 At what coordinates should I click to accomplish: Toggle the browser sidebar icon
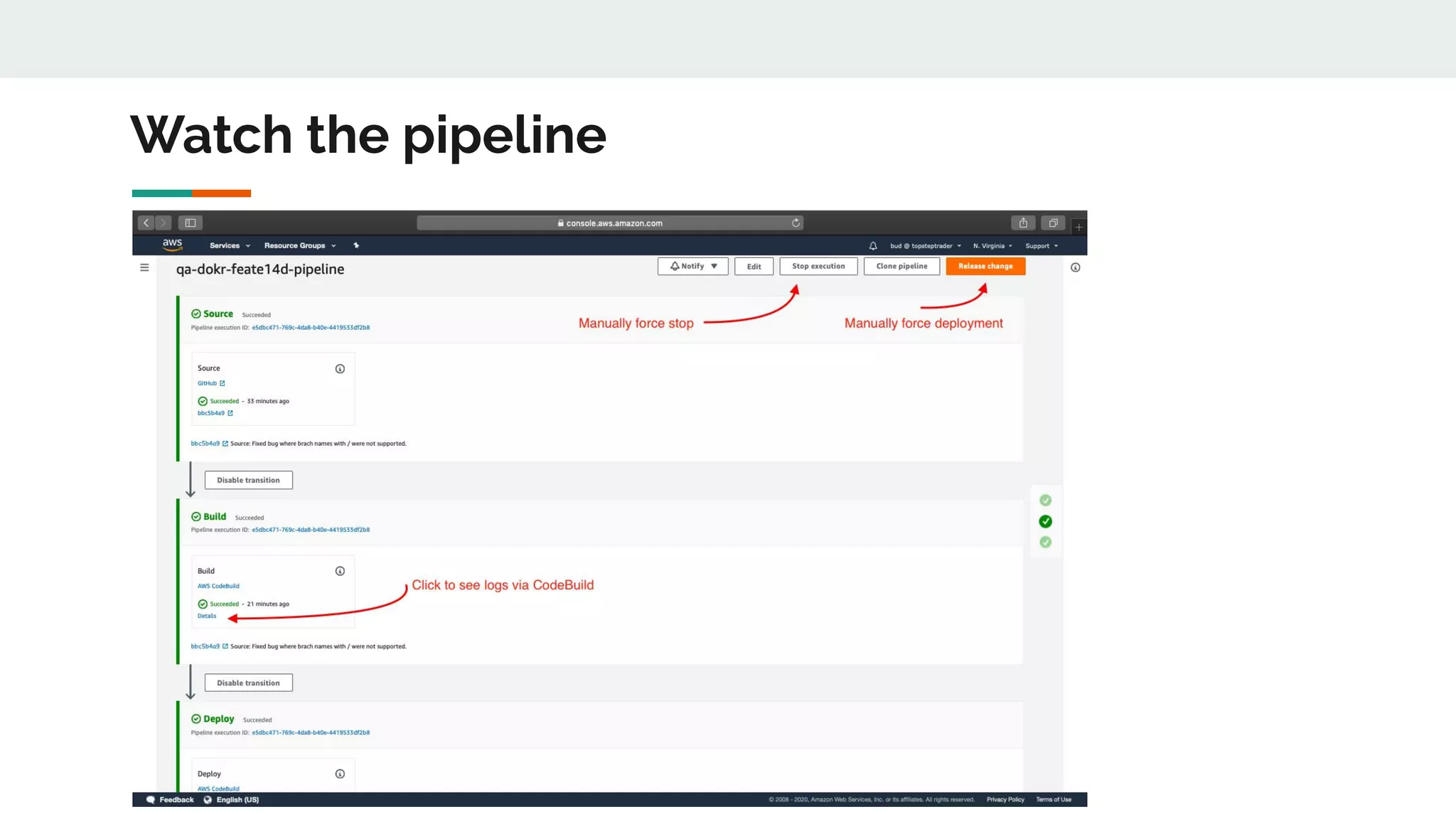click(x=191, y=223)
